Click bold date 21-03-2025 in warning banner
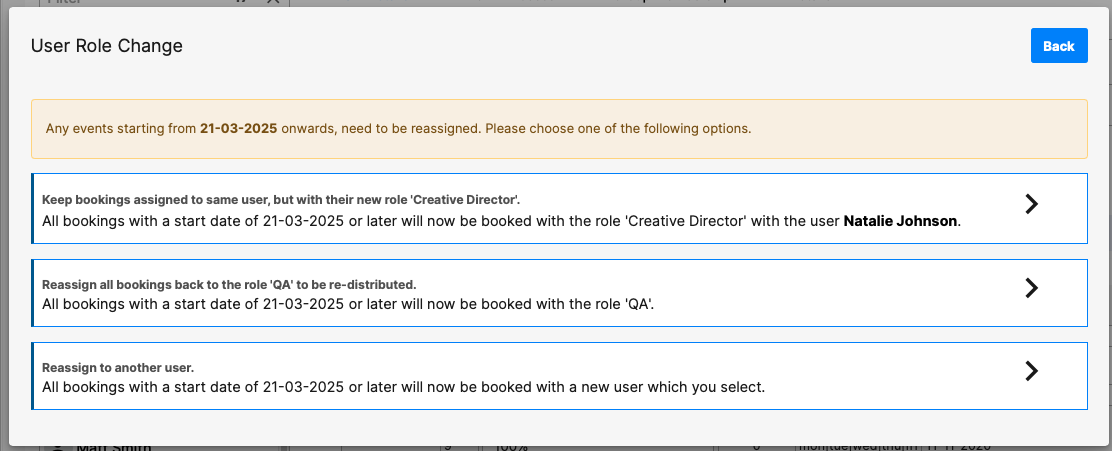Image resolution: width=1112 pixels, height=451 pixels. (238, 129)
